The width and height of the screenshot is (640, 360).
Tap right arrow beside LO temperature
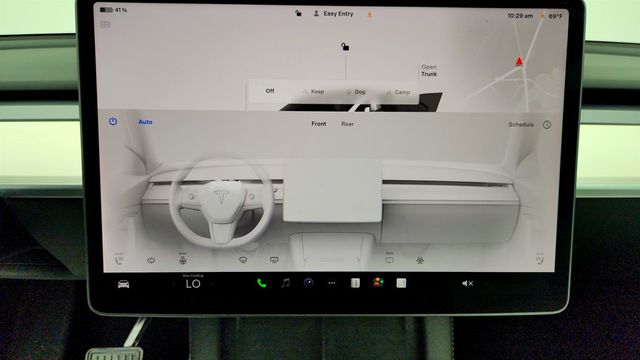point(212,284)
